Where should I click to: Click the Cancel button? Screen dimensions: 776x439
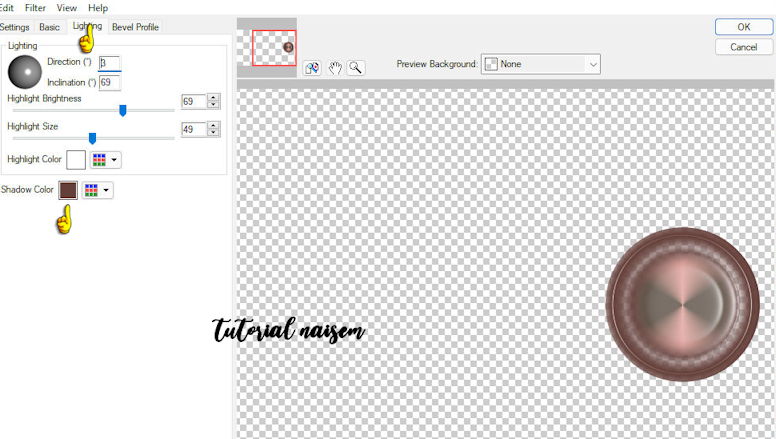point(743,47)
